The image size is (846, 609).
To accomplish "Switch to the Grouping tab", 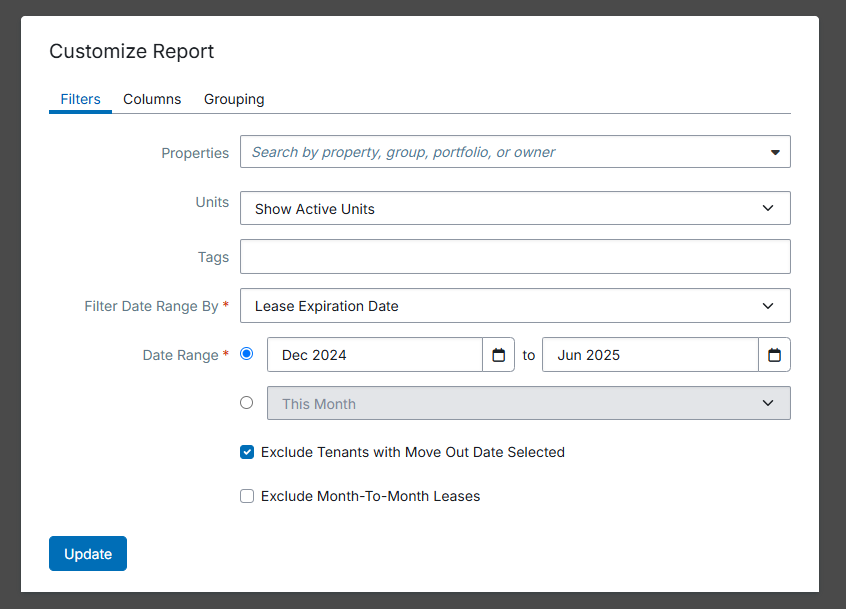I will (234, 99).
